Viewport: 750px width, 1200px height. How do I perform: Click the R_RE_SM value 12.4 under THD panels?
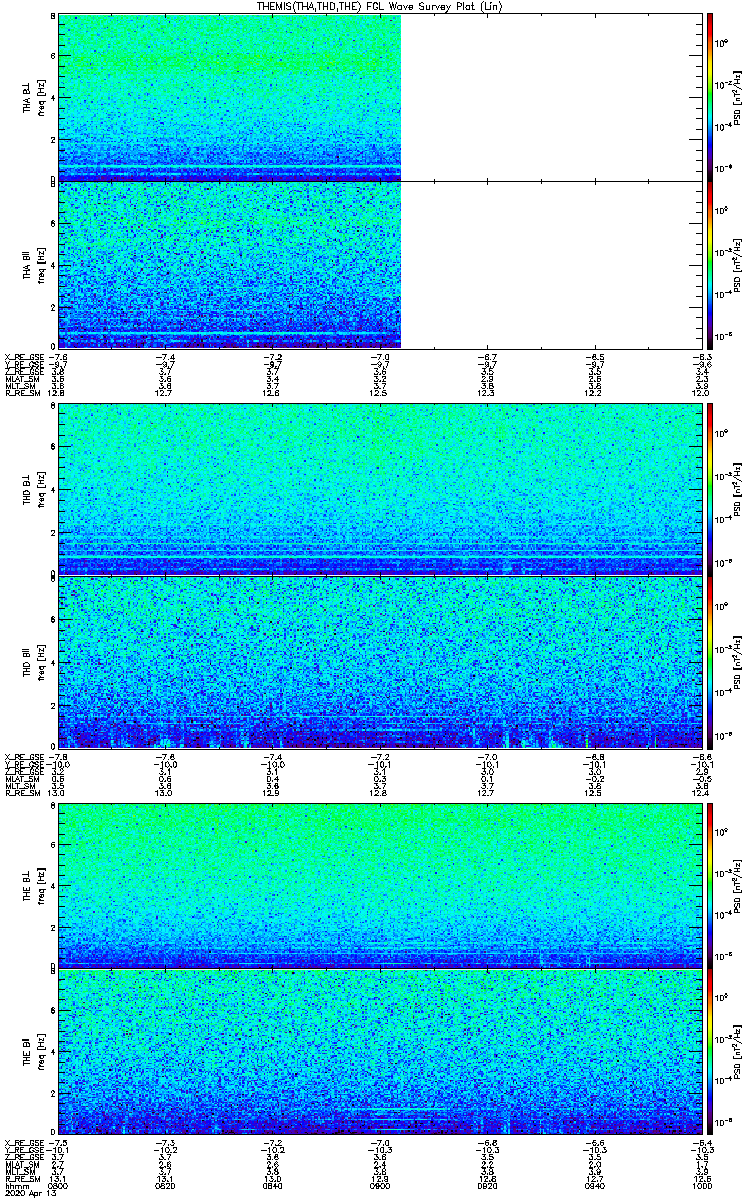(x=700, y=792)
